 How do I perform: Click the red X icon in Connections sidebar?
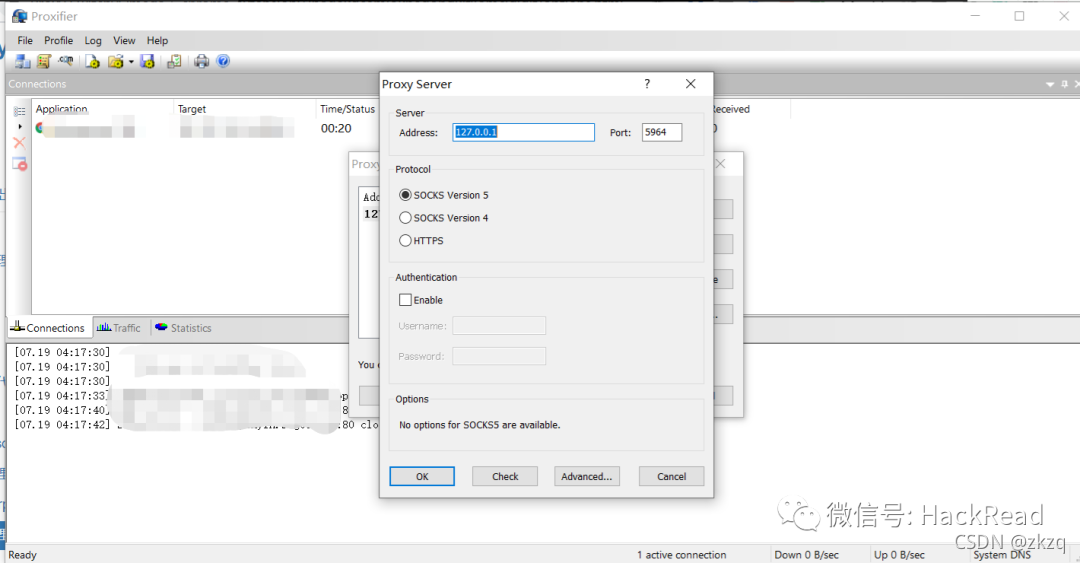pos(19,143)
